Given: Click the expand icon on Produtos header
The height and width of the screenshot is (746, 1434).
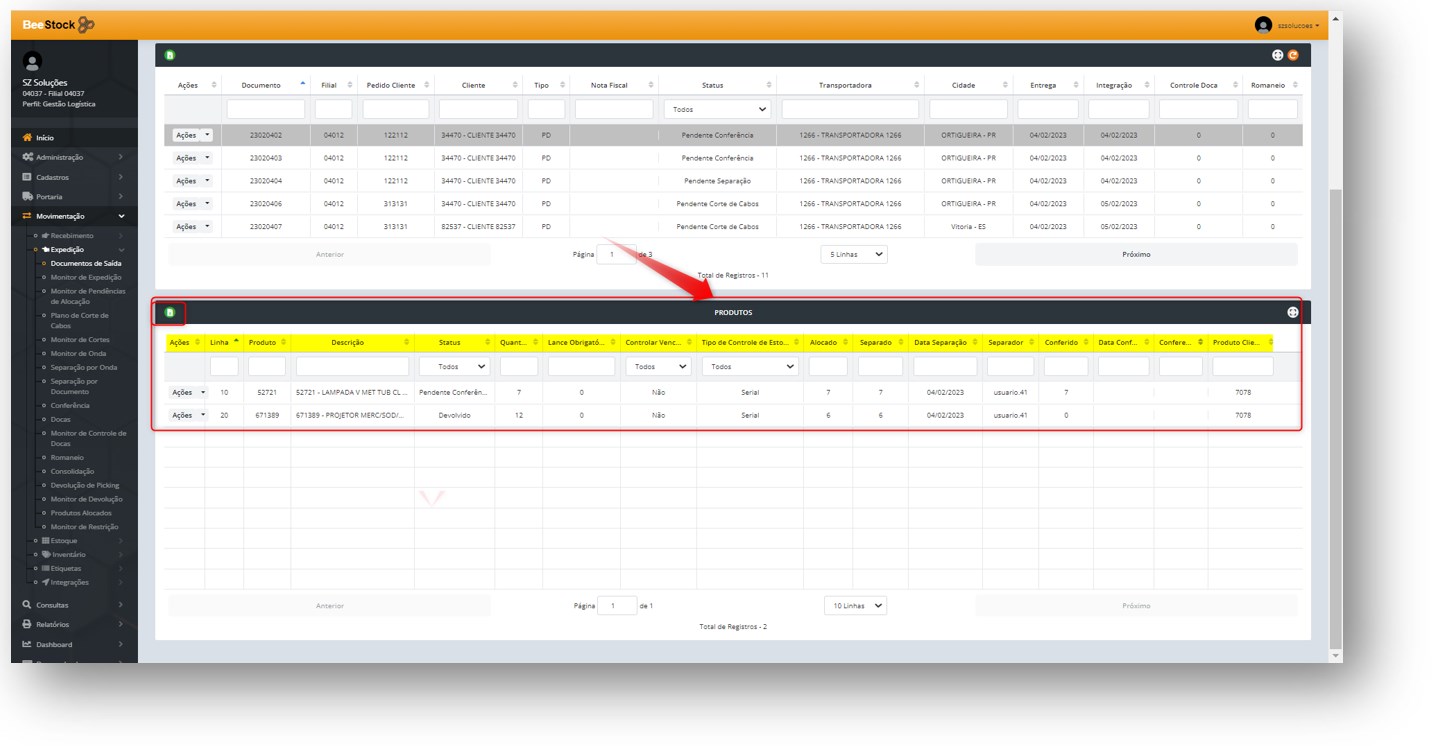Looking at the screenshot, I should (x=1292, y=313).
